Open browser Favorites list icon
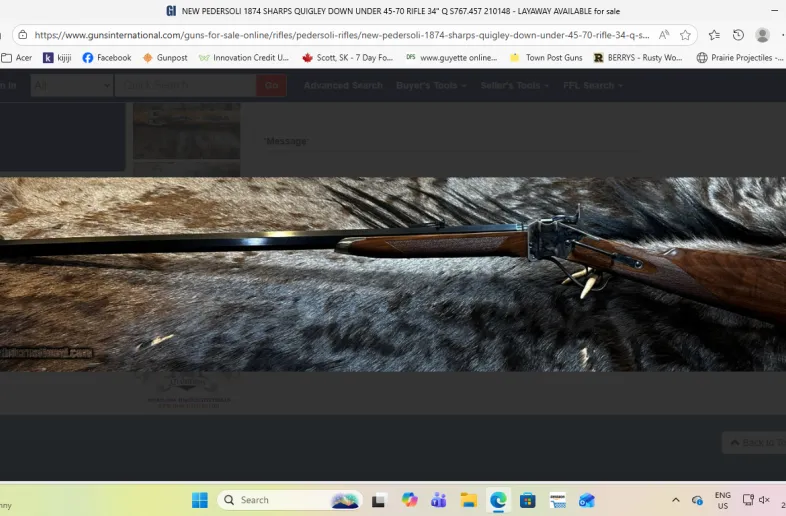 [x=714, y=35]
